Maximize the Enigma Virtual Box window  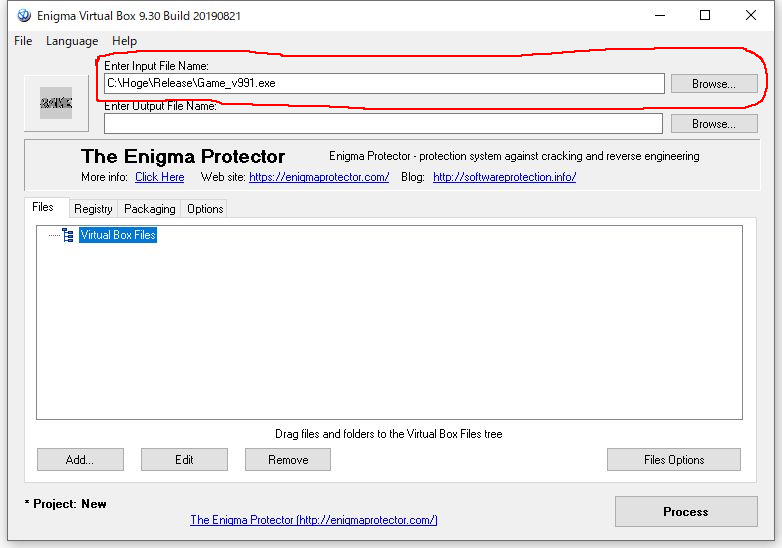705,15
